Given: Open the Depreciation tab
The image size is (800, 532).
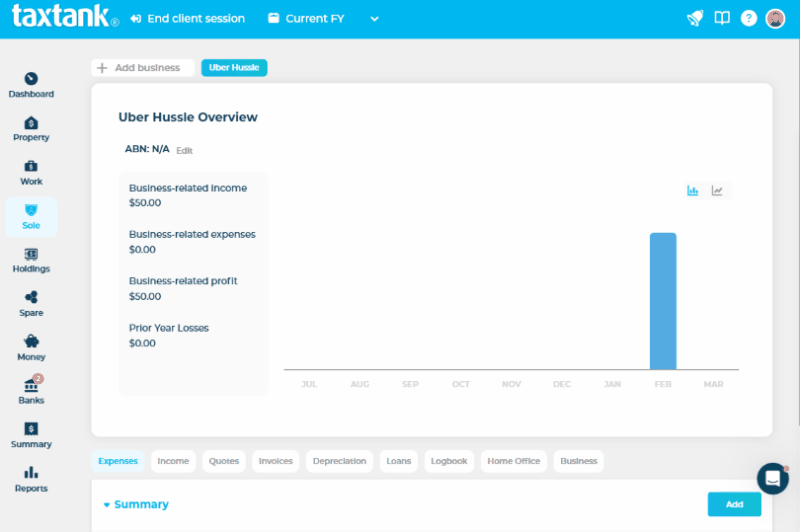Looking at the screenshot, I should 339,461.
